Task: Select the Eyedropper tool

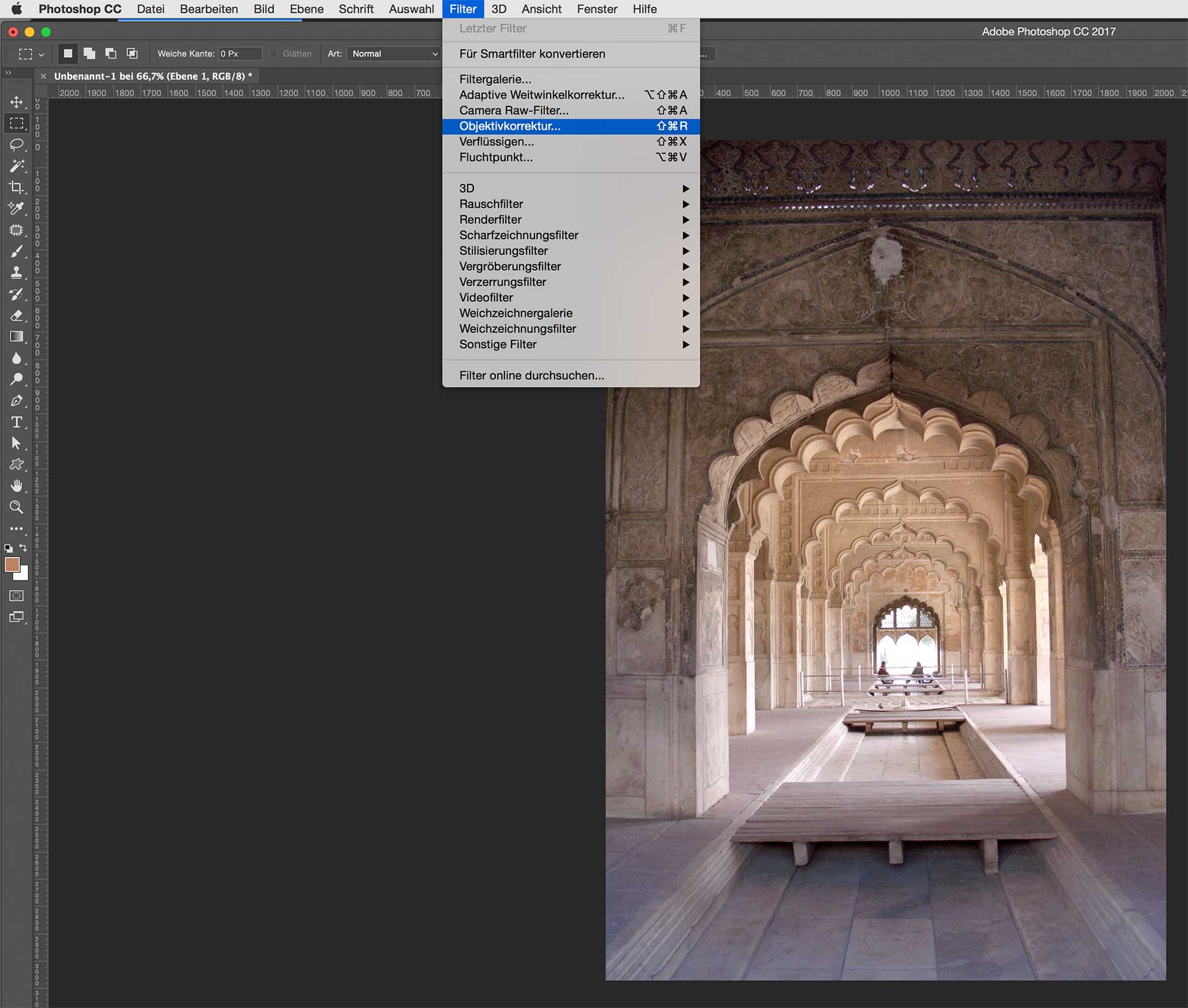Action: 16,208
